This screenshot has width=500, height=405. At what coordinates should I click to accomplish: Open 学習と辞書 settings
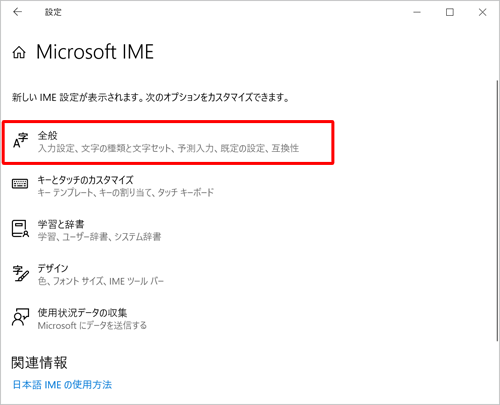tap(168, 230)
